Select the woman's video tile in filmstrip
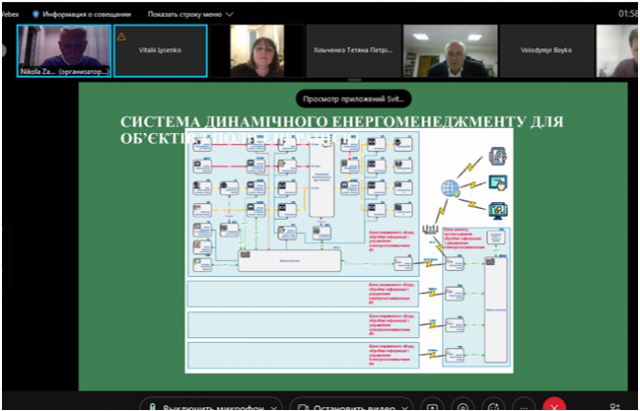Image resolution: width=640 pixels, height=411 pixels. coord(257,51)
